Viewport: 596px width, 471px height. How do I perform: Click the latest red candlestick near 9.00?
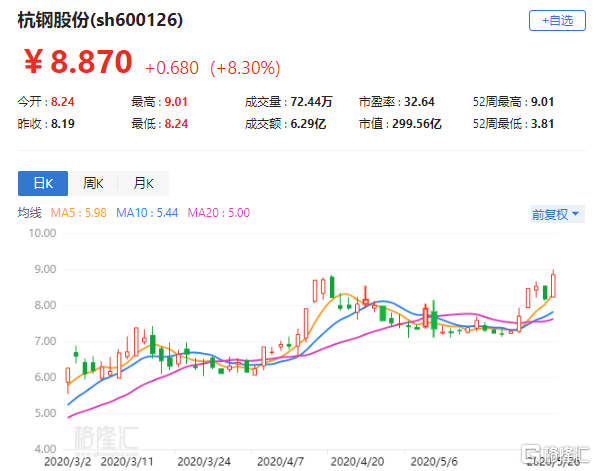[553, 285]
